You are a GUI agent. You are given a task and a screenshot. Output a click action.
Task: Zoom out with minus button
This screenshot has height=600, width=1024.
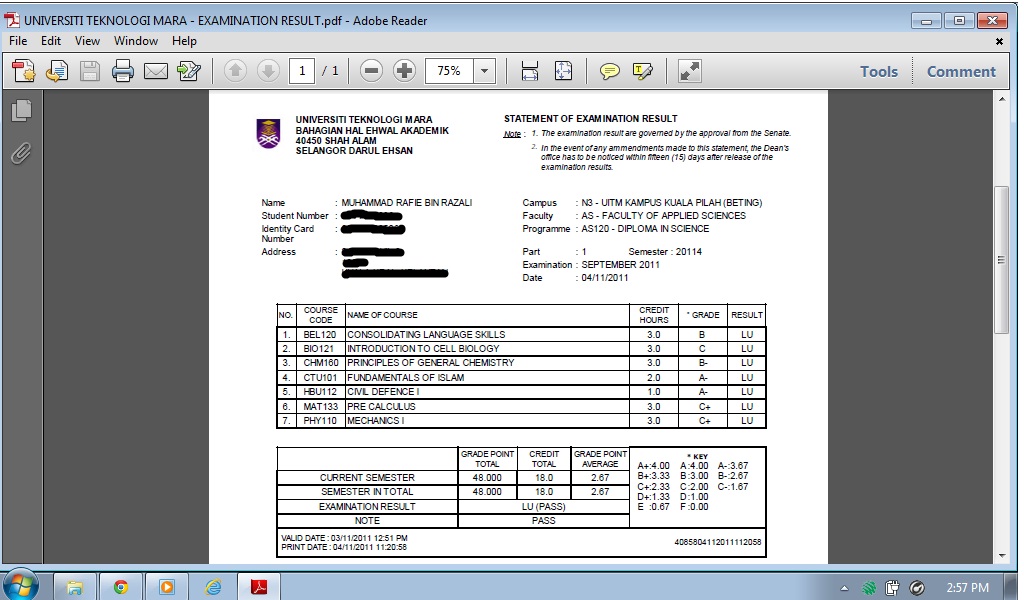[371, 71]
